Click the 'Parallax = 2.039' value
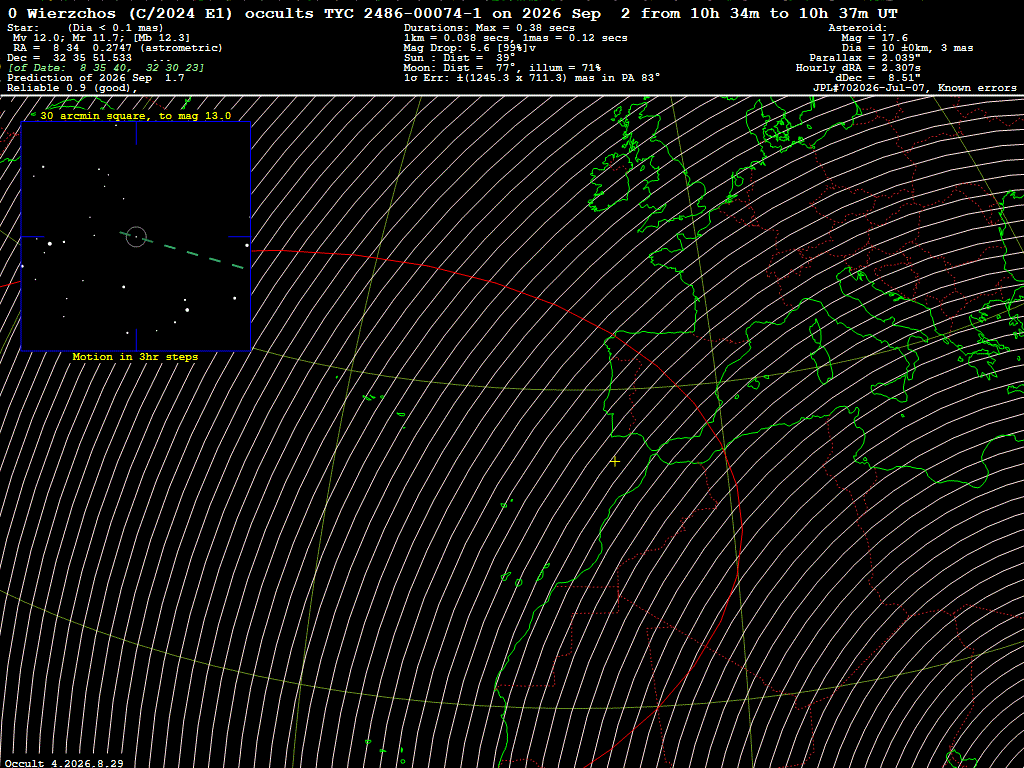This screenshot has height=768, width=1024. [865, 58]
